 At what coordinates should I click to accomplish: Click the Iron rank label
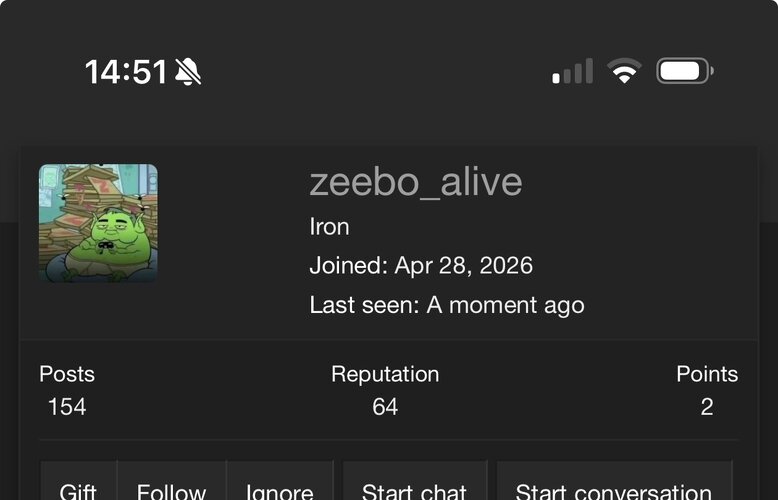pos(329,227)
